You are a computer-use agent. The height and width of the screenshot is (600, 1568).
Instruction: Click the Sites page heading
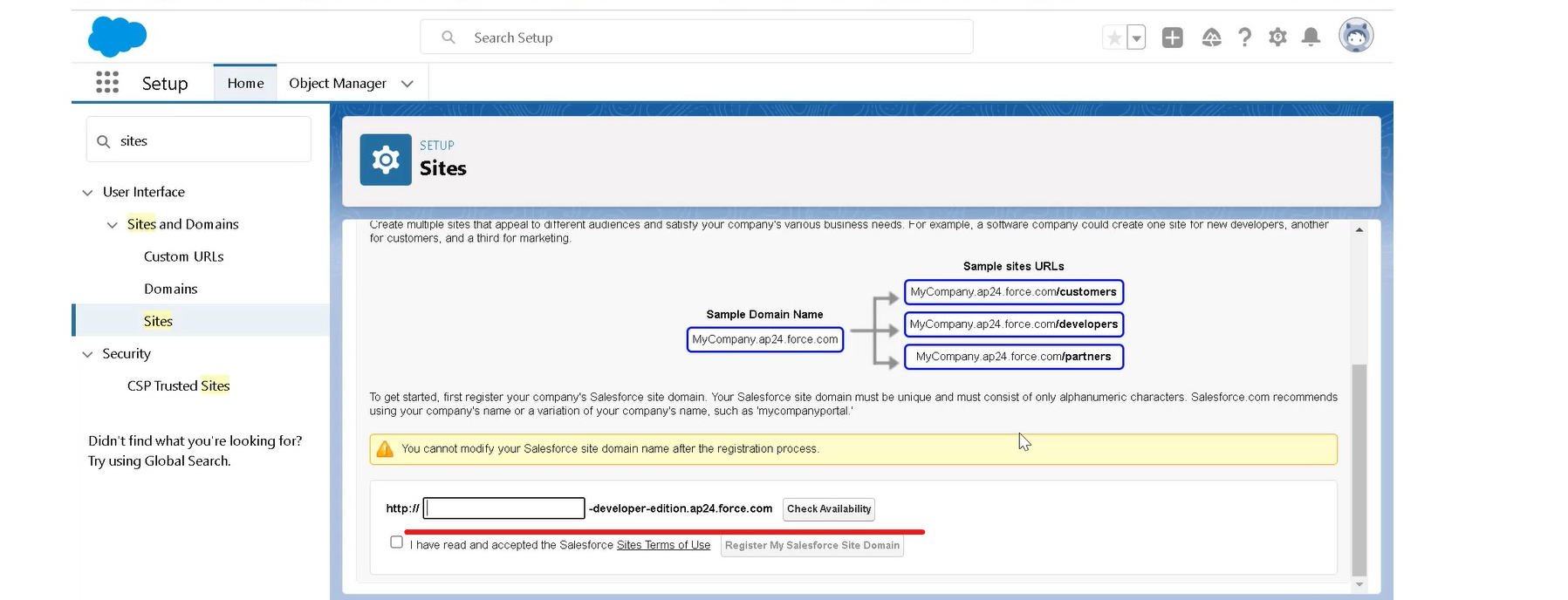coord(443,168)
